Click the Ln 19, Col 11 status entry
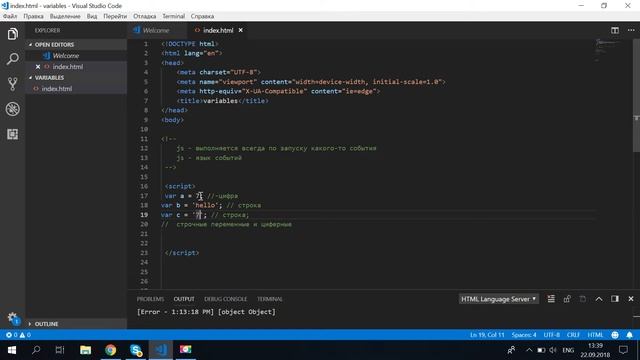640x360 pixels. click(487, 335)
